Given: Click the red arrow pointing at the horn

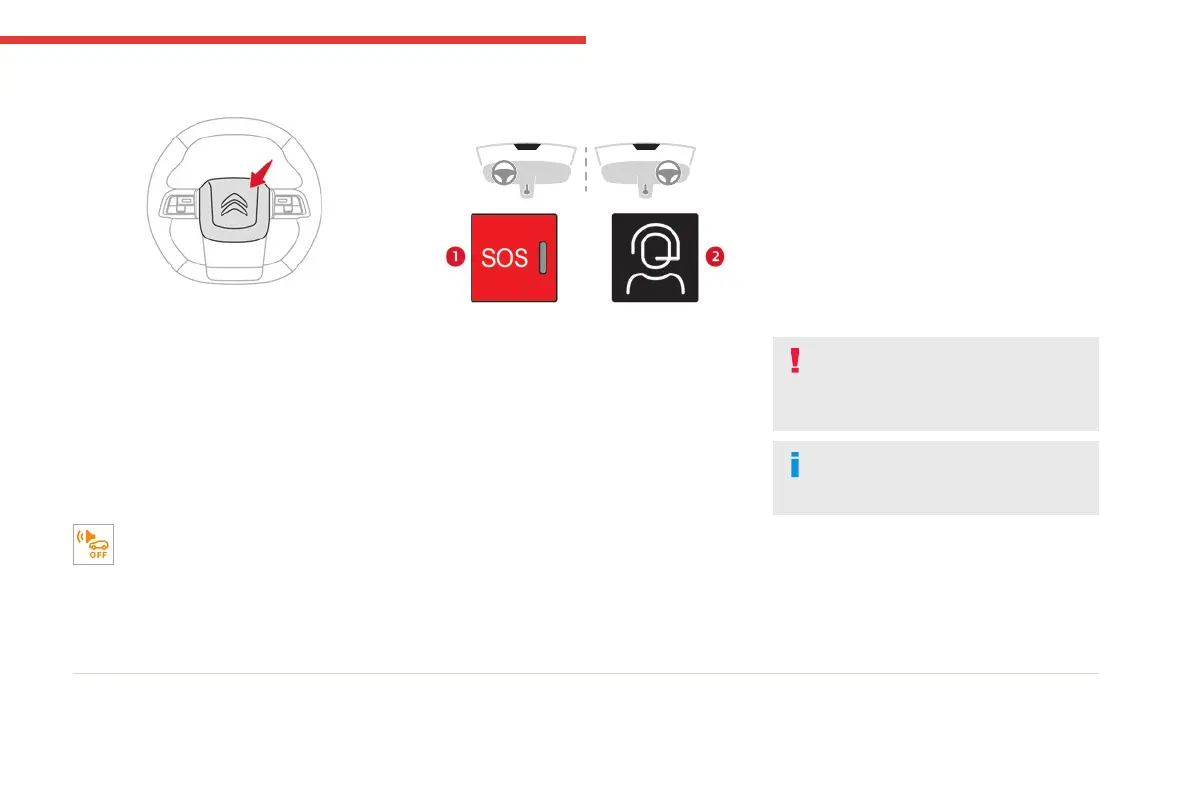Looking at the screenshot, I should coord(261,174).
